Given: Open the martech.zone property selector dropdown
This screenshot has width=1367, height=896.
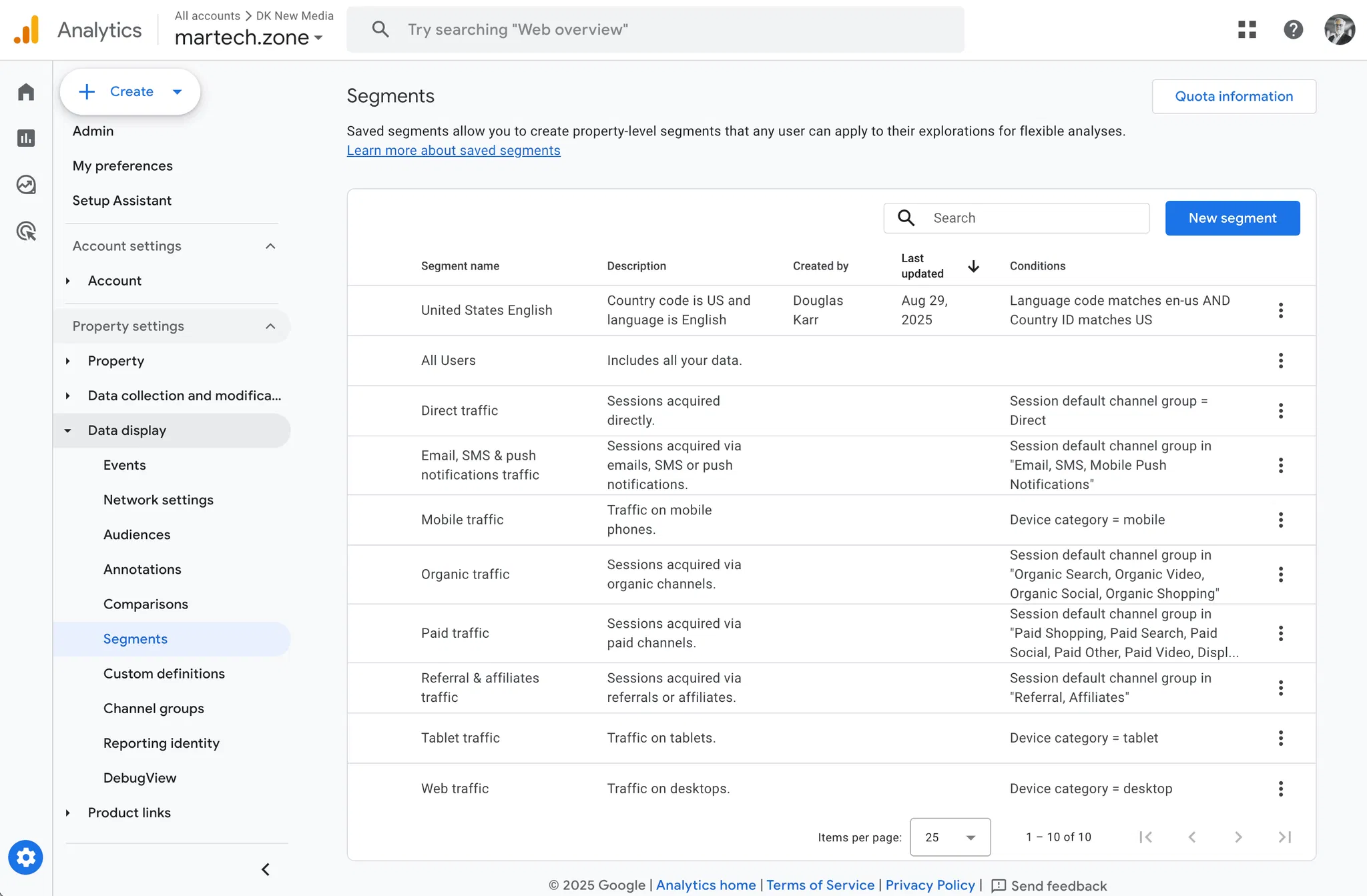Looking at the screenshot, I should 249,38.
